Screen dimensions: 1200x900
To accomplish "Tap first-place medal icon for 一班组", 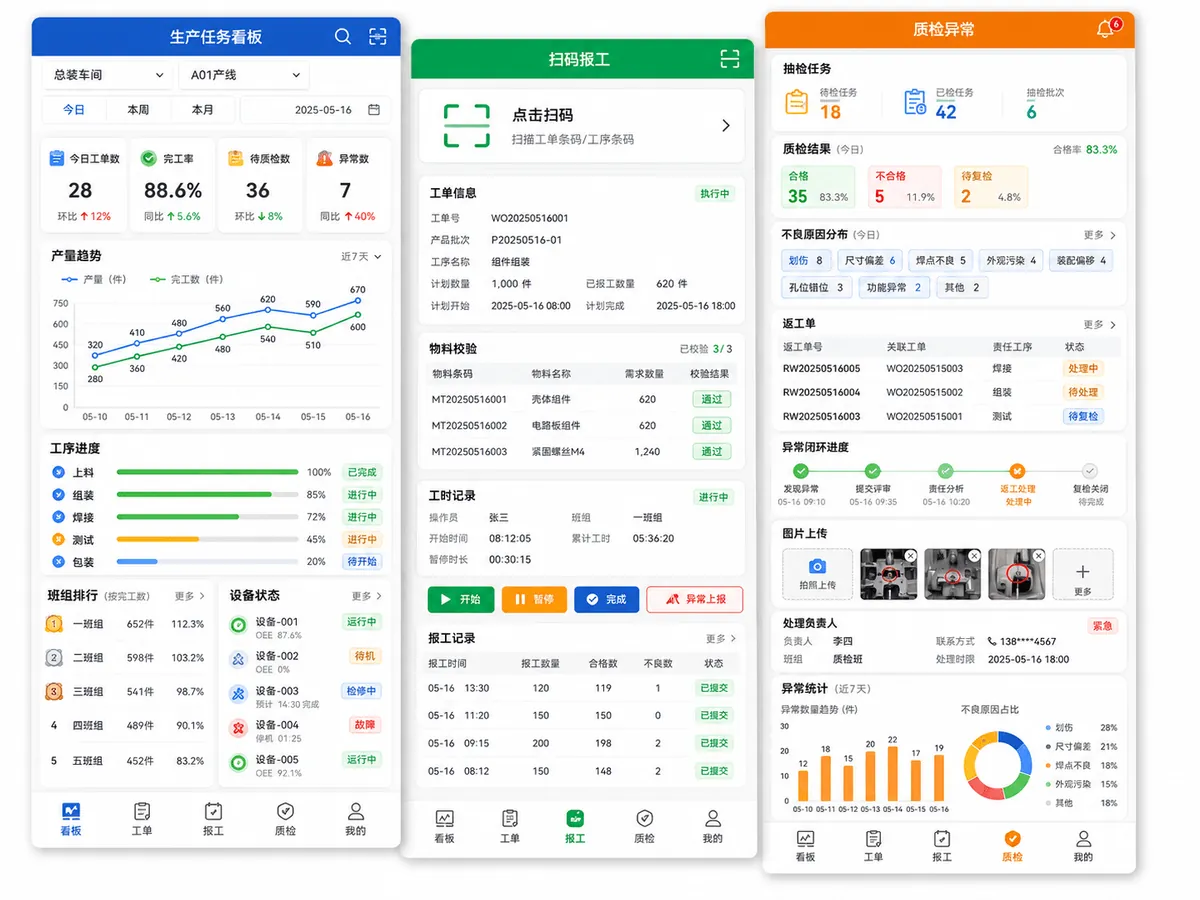I will (x=54, y=624).
